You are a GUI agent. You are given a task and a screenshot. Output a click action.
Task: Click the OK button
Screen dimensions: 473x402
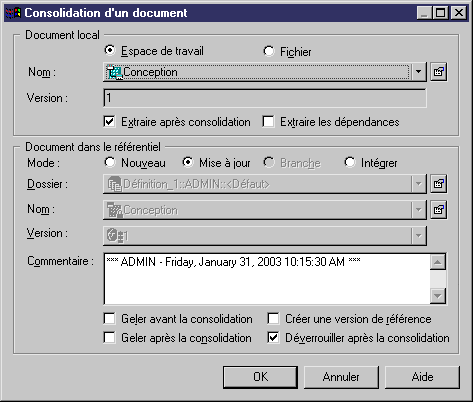click(260, 377)
